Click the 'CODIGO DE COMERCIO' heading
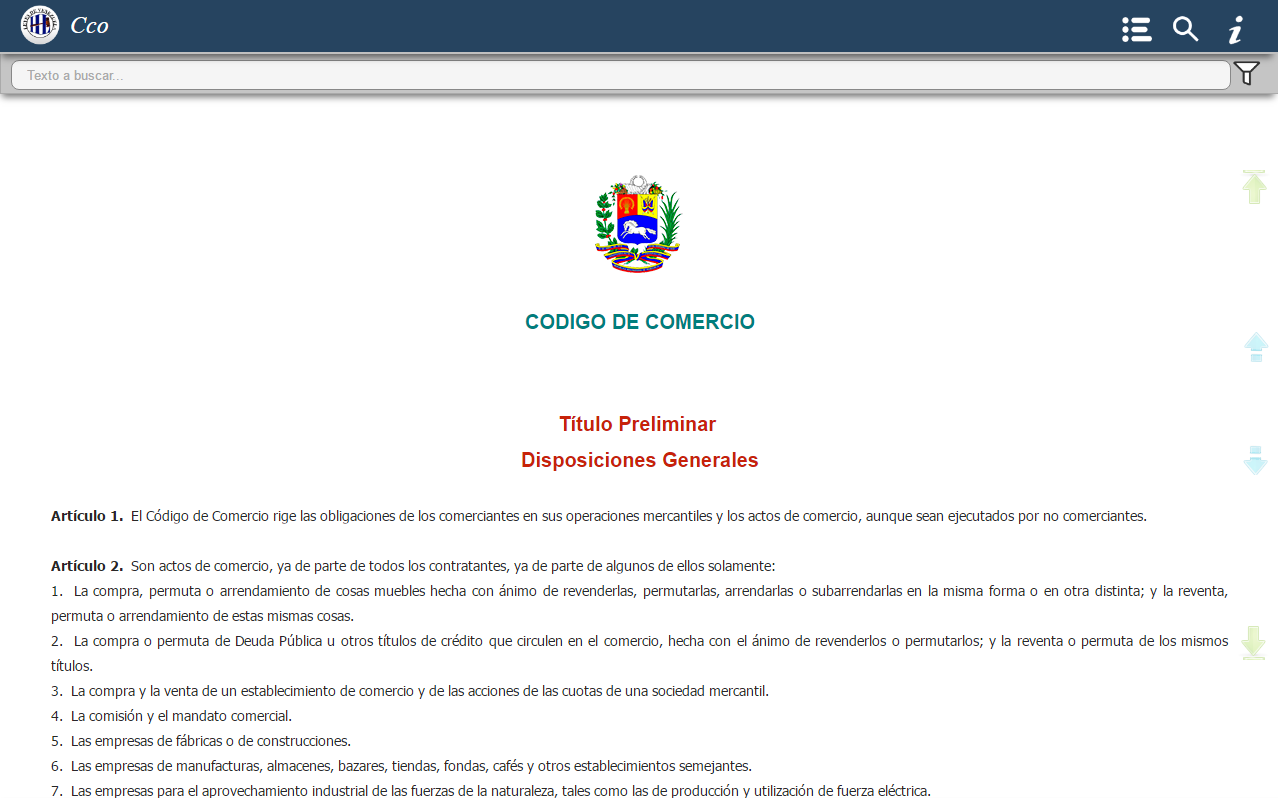The image size is (1278, 798). pos(640,322)
